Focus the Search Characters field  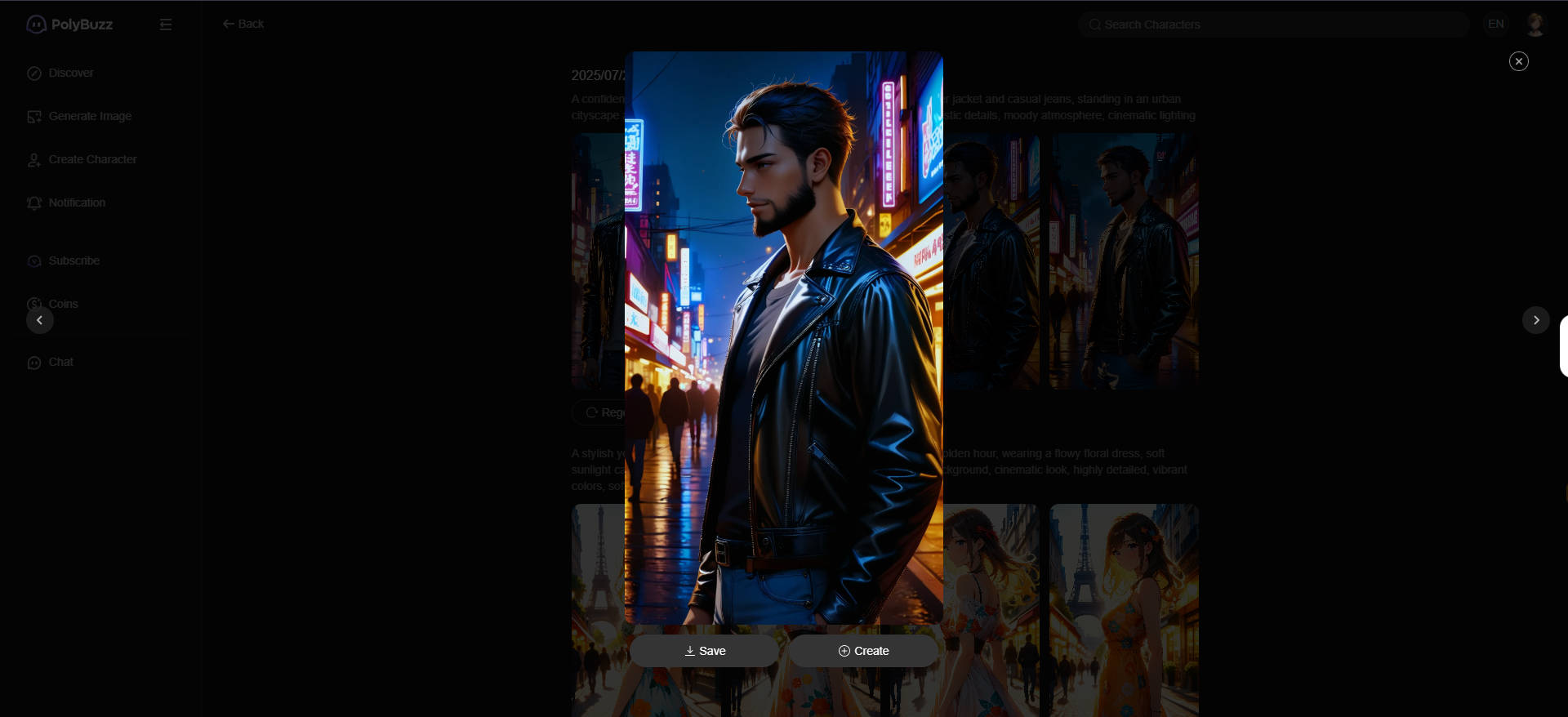pos(1274,24)
